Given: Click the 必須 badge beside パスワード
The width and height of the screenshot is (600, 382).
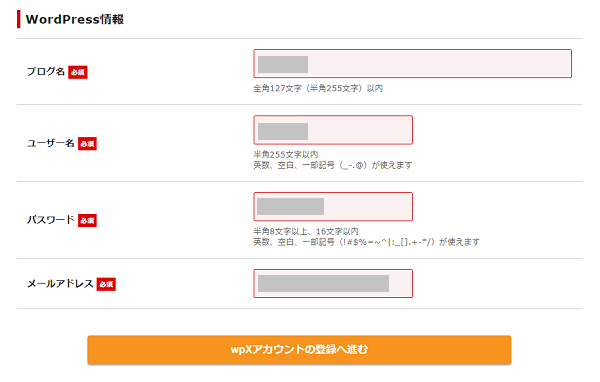Looking at the screenshot, I should (x=87, y=220).
